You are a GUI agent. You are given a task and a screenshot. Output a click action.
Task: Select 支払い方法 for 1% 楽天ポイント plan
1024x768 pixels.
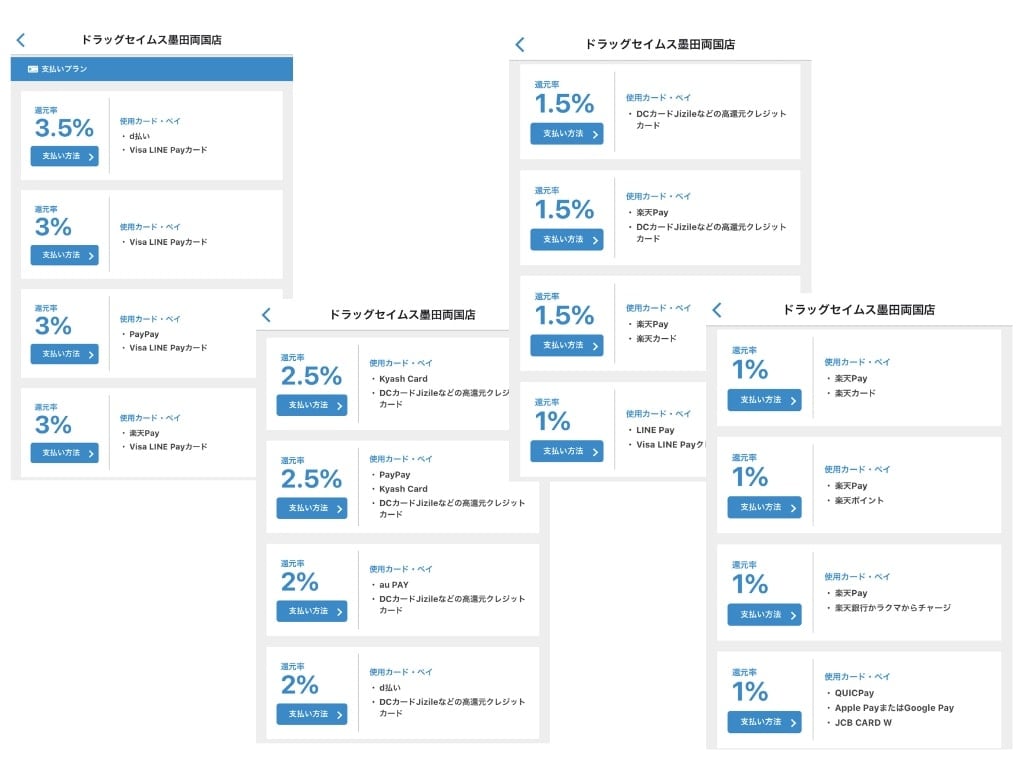click(x=764, y=507)
